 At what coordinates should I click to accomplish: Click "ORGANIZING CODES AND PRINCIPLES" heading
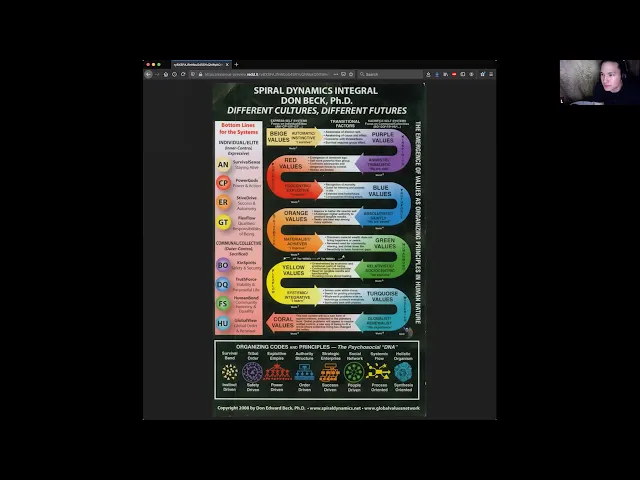[283, 347]
